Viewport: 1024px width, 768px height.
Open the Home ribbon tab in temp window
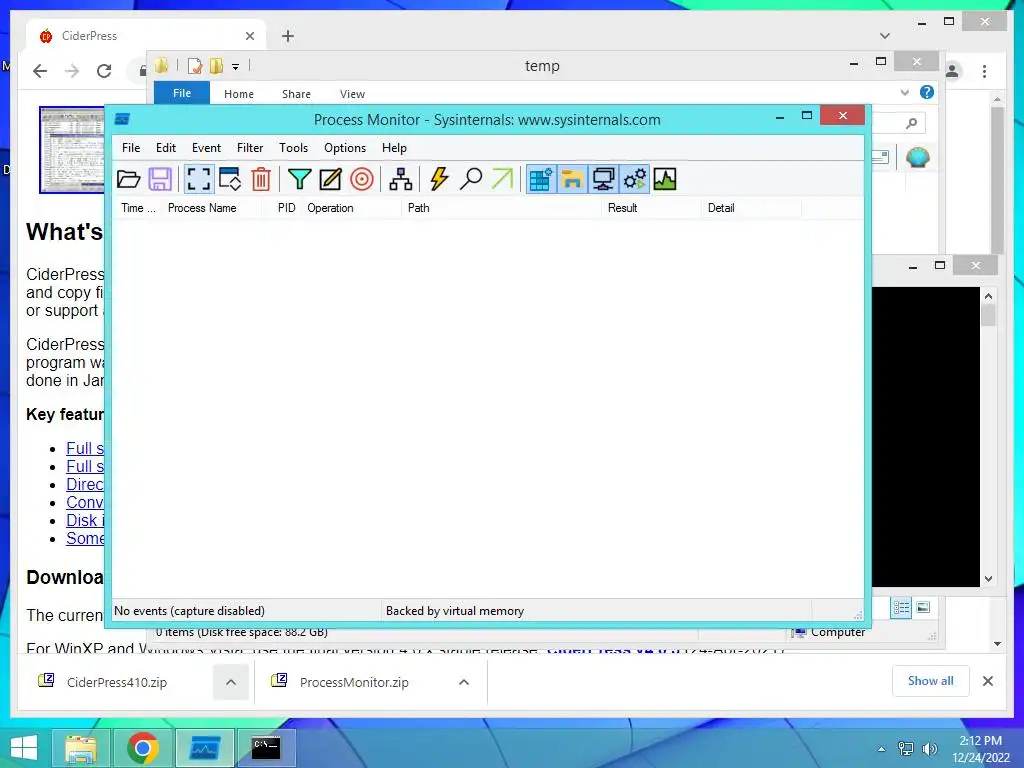coord(239,94)
